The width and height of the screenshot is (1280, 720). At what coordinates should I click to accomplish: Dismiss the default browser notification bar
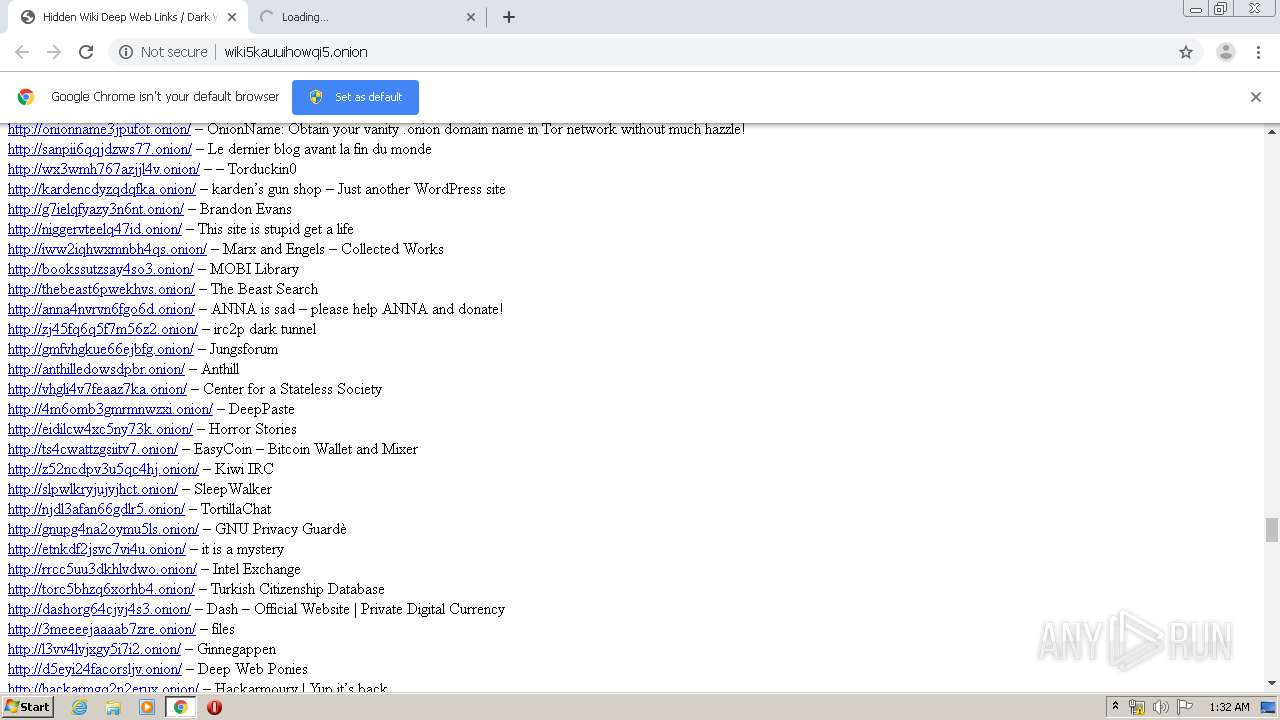[x=1256, y=97]
